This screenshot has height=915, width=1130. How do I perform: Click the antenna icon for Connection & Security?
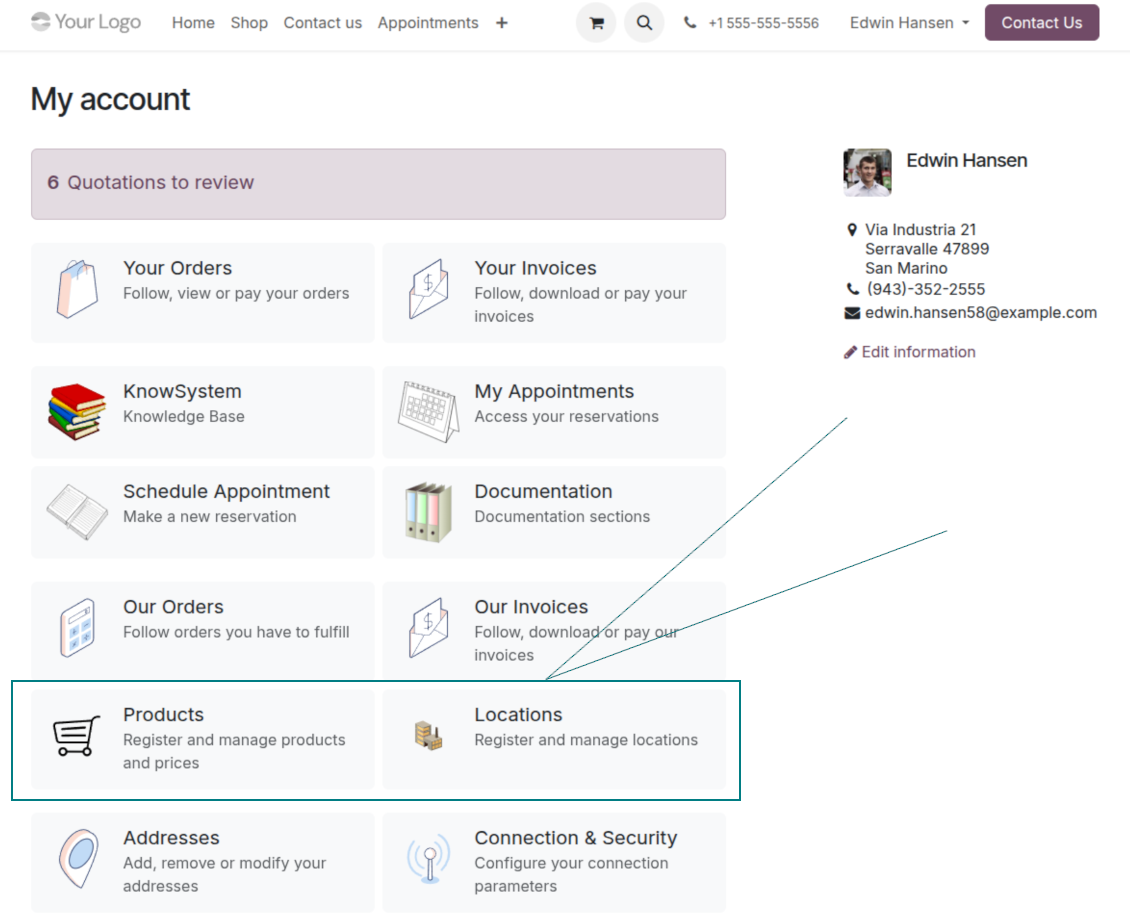428,859
